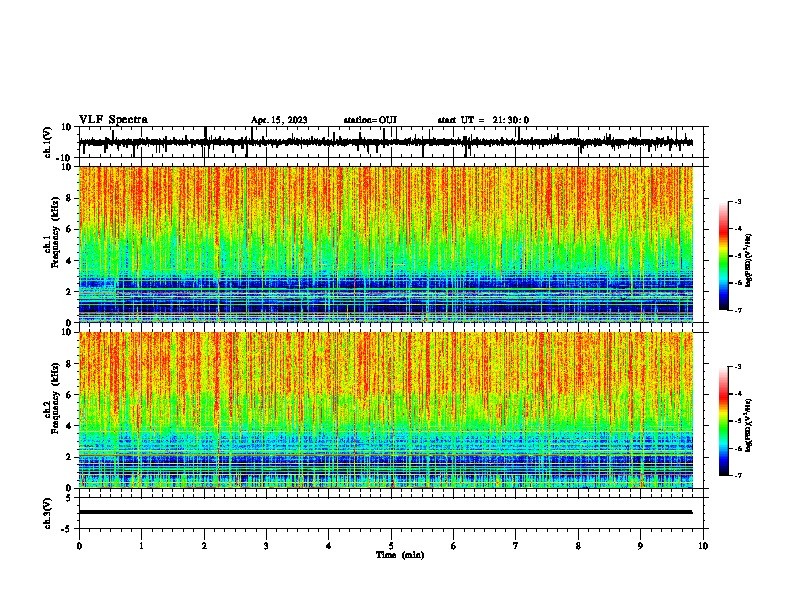The image size is (792, 612).
Task: Click the ch.1 spectrogram "8" kHz tick label
Action: pos(69,198)
